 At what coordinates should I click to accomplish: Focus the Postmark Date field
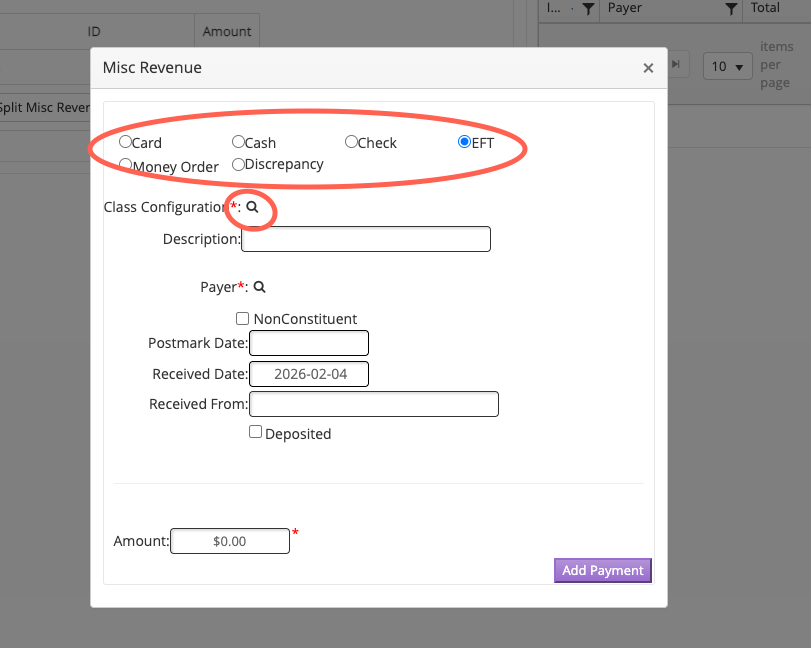click(x=309, y=343)
